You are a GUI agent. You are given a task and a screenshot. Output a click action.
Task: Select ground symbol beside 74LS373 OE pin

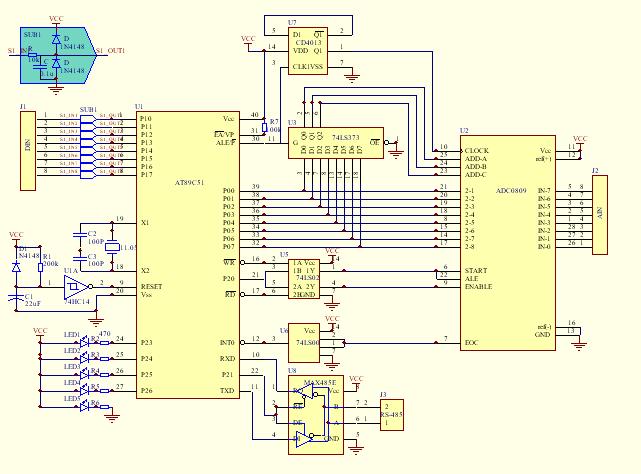(x=396, y=153)
